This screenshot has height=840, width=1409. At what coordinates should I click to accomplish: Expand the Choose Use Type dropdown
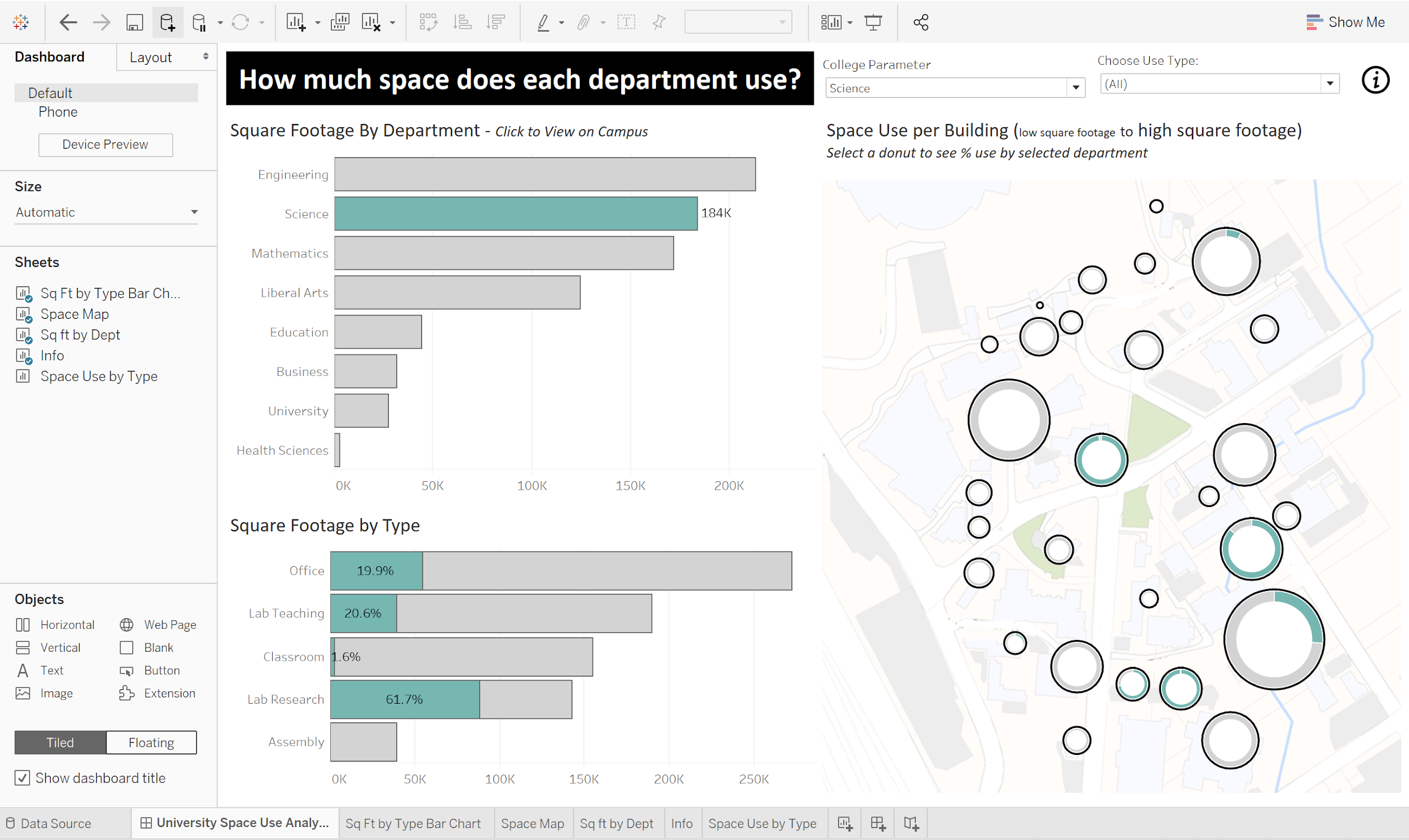pyautogui.click(x=1220, y=84)
